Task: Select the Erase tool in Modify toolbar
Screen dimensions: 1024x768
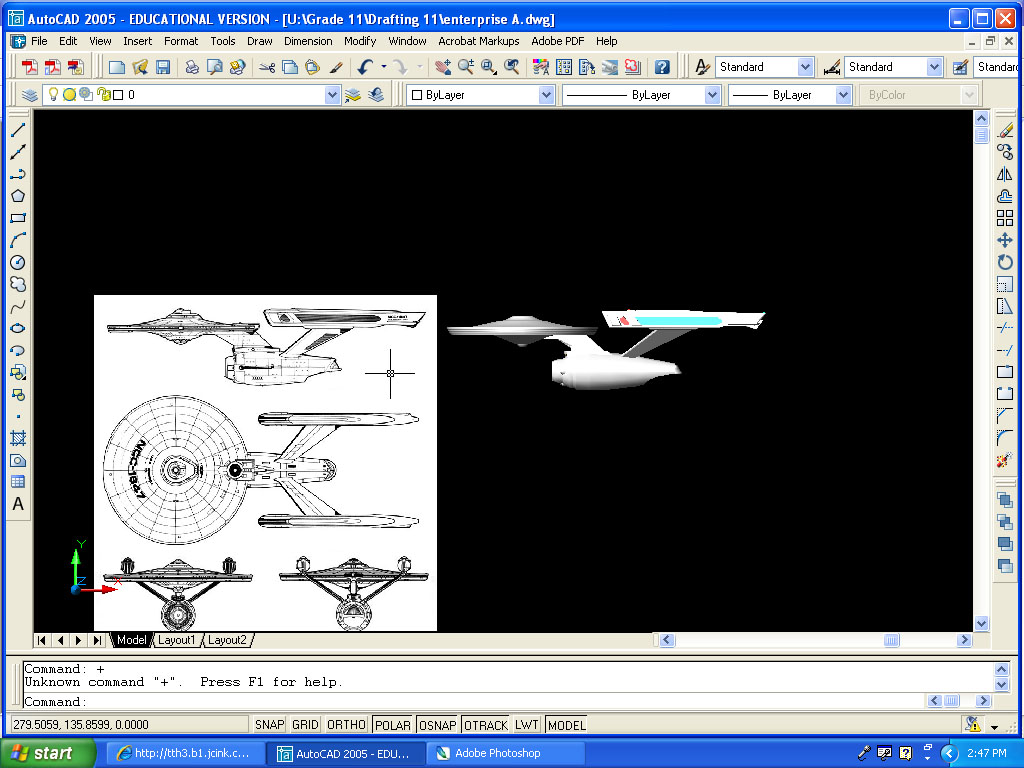Action: coord(1005,130)
